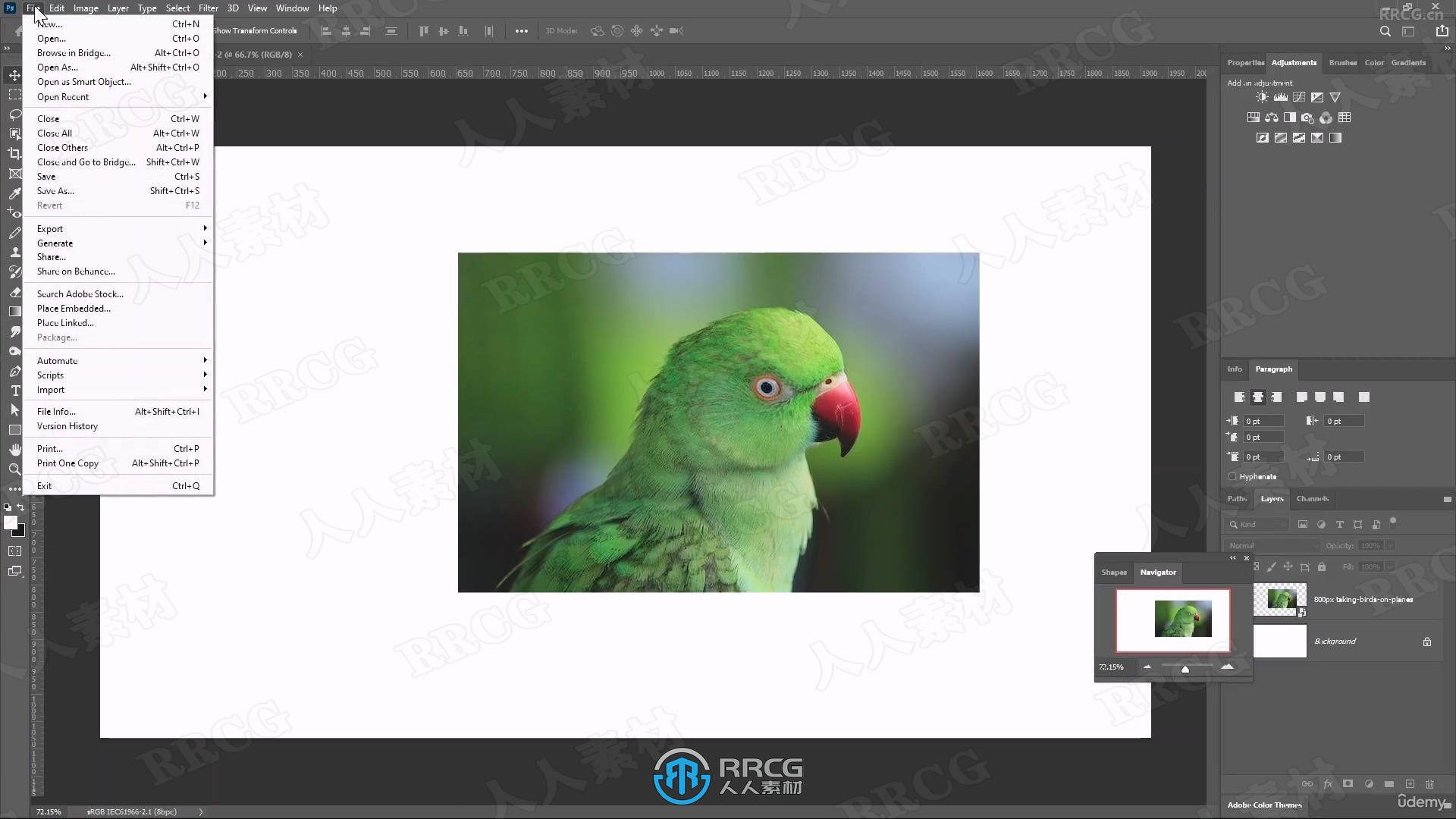1456x819 pixels.
Task: Choose Save As from File menu
Action: pyautogui.click(x=118, y=191)
